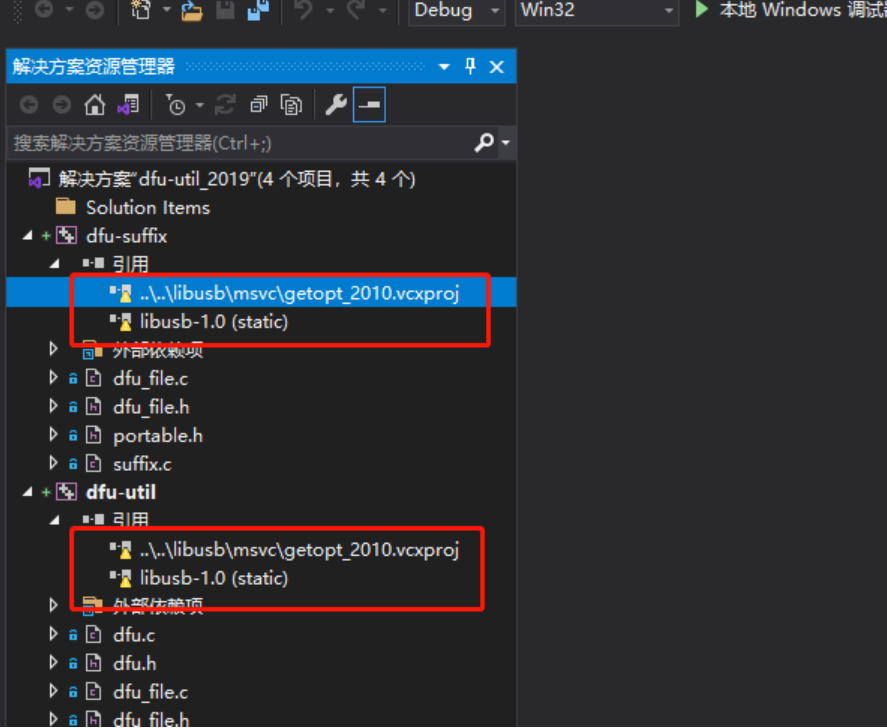The height and width of the screenshot is (728, 887).
Task: Click the lock icon beside suffix.c
Action: 72,463
